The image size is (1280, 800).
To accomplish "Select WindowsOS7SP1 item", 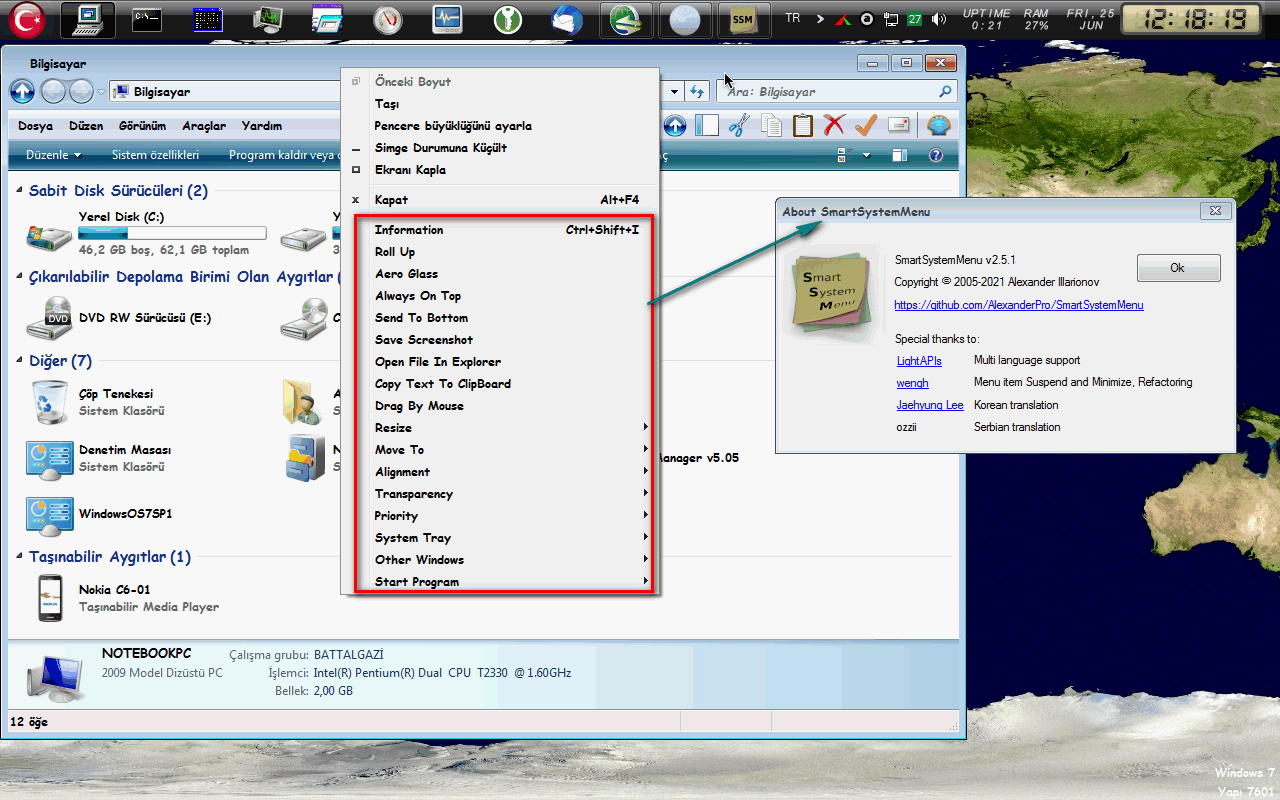I will coord(99,514).
